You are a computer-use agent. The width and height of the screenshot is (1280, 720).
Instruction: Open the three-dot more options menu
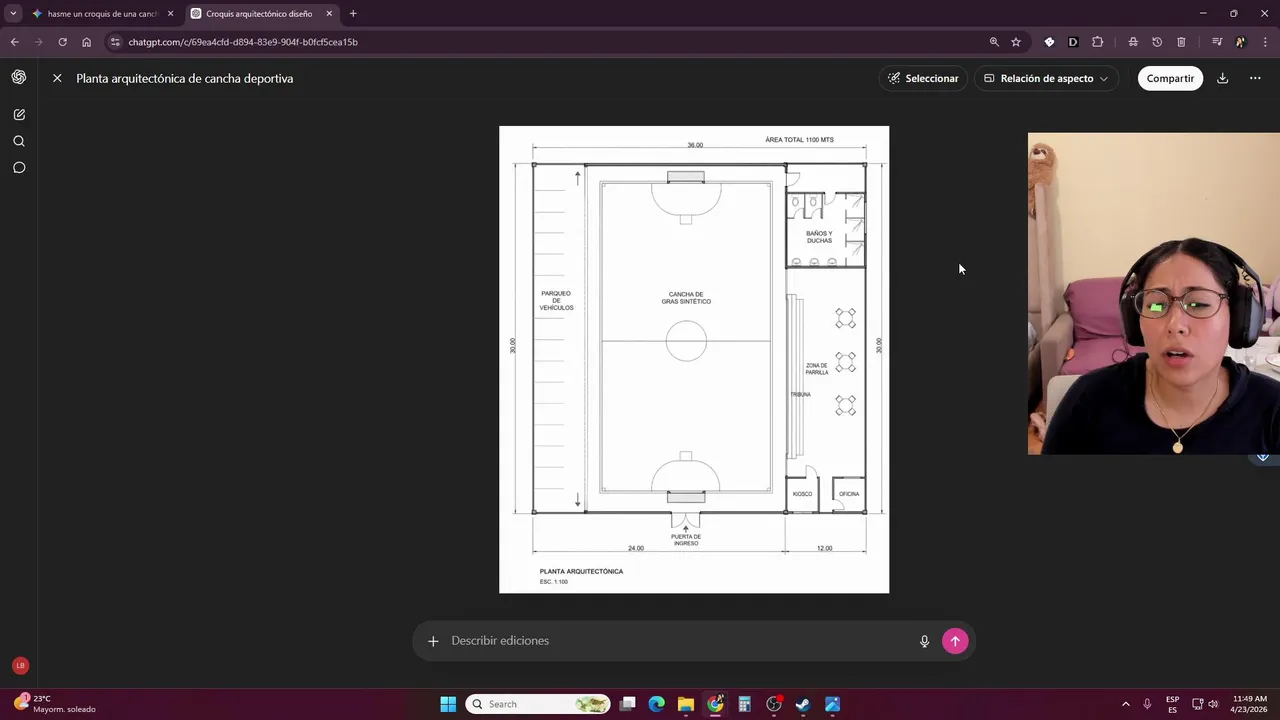coord(1255,78)
